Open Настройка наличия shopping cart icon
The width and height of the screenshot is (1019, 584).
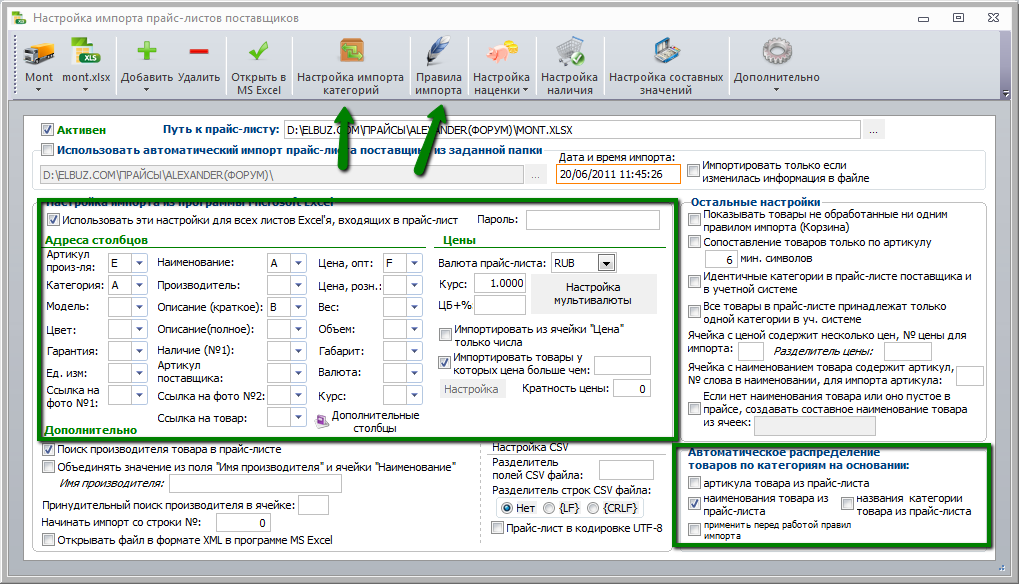(570, 51)
